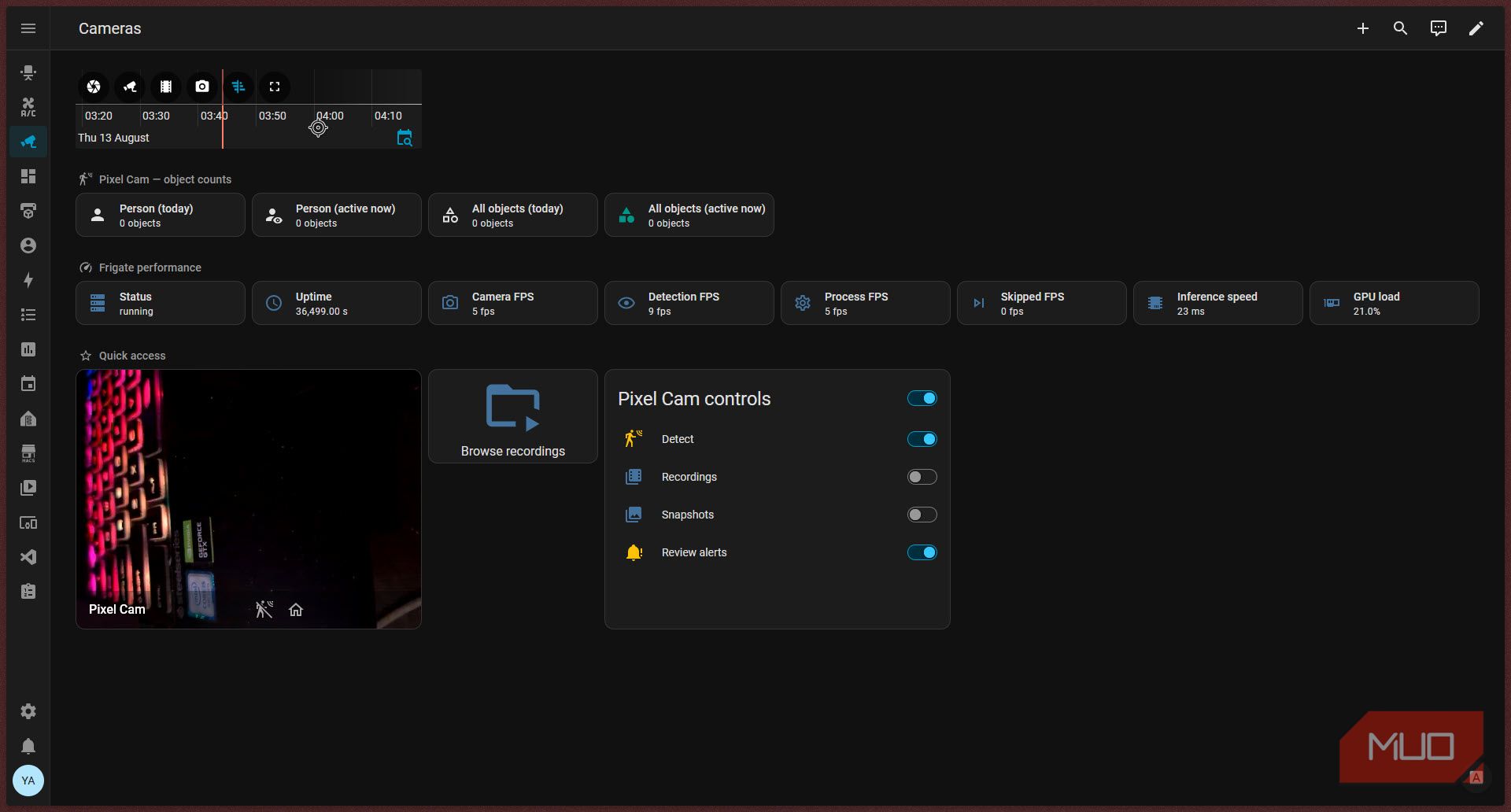Open the Overview dashboard icon in sidebar

(x=28, y=176)
